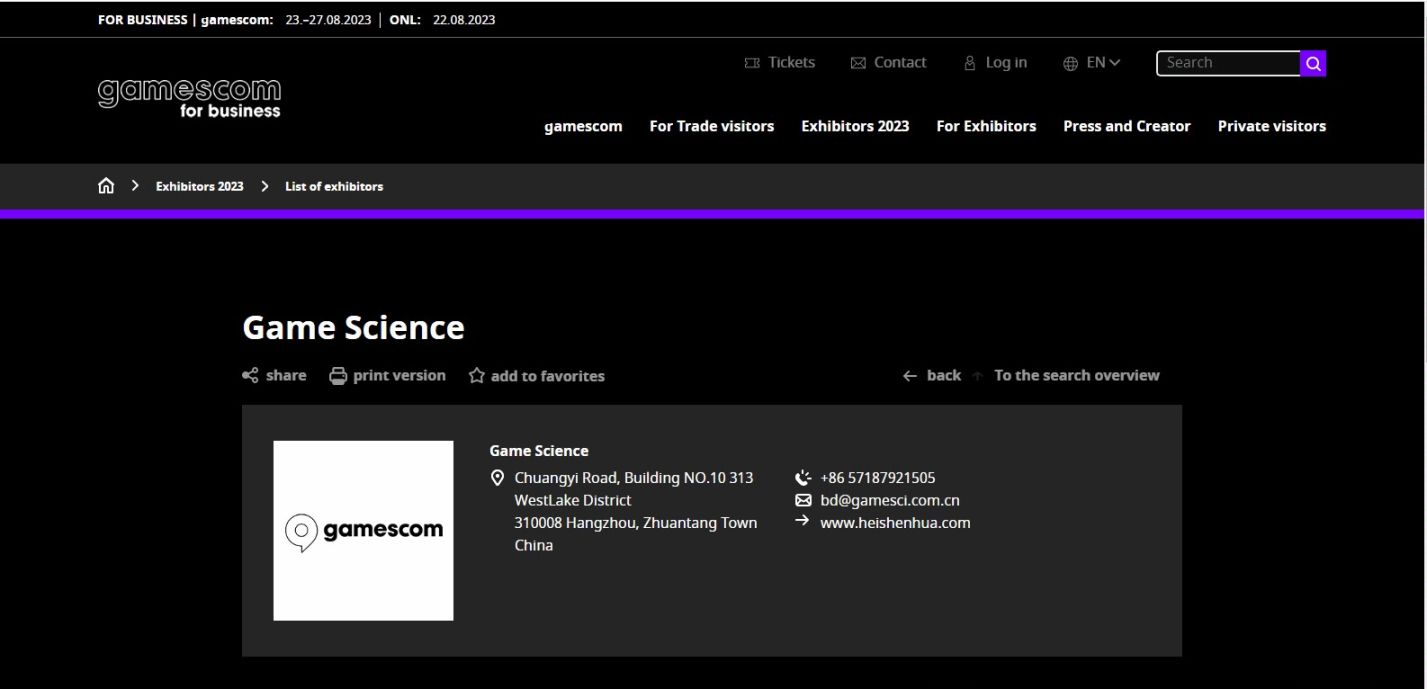Click the Log in link
This screenshot has height=689, width=1427.
(995, 63)
